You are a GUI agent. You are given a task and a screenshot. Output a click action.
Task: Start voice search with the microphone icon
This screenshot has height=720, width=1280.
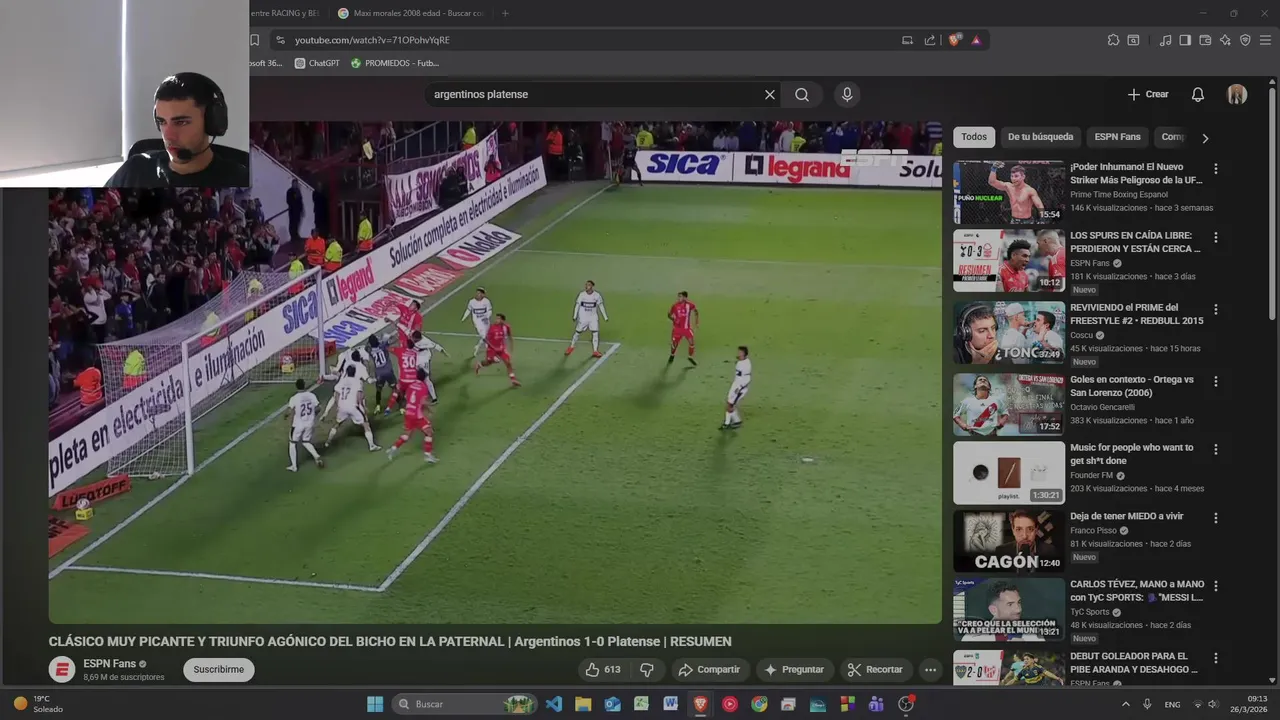[x=847, y=94]
